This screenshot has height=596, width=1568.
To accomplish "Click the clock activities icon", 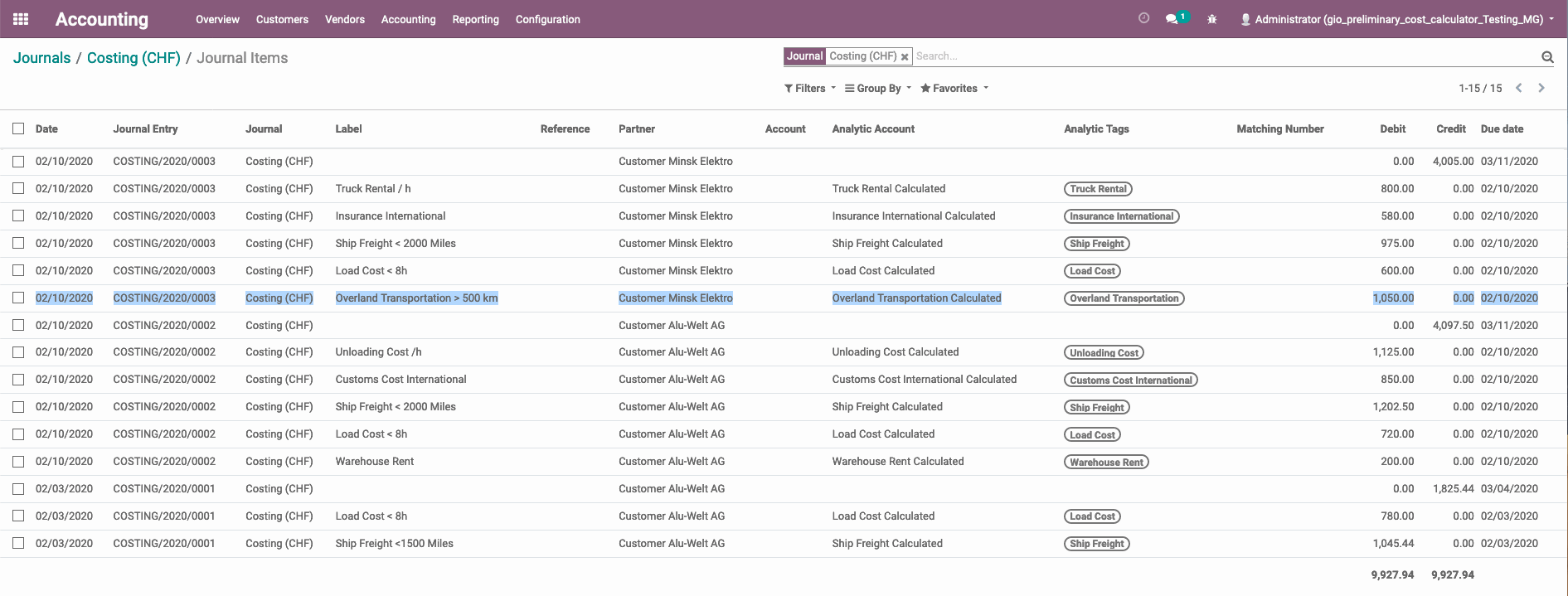I will point(1143,18).
